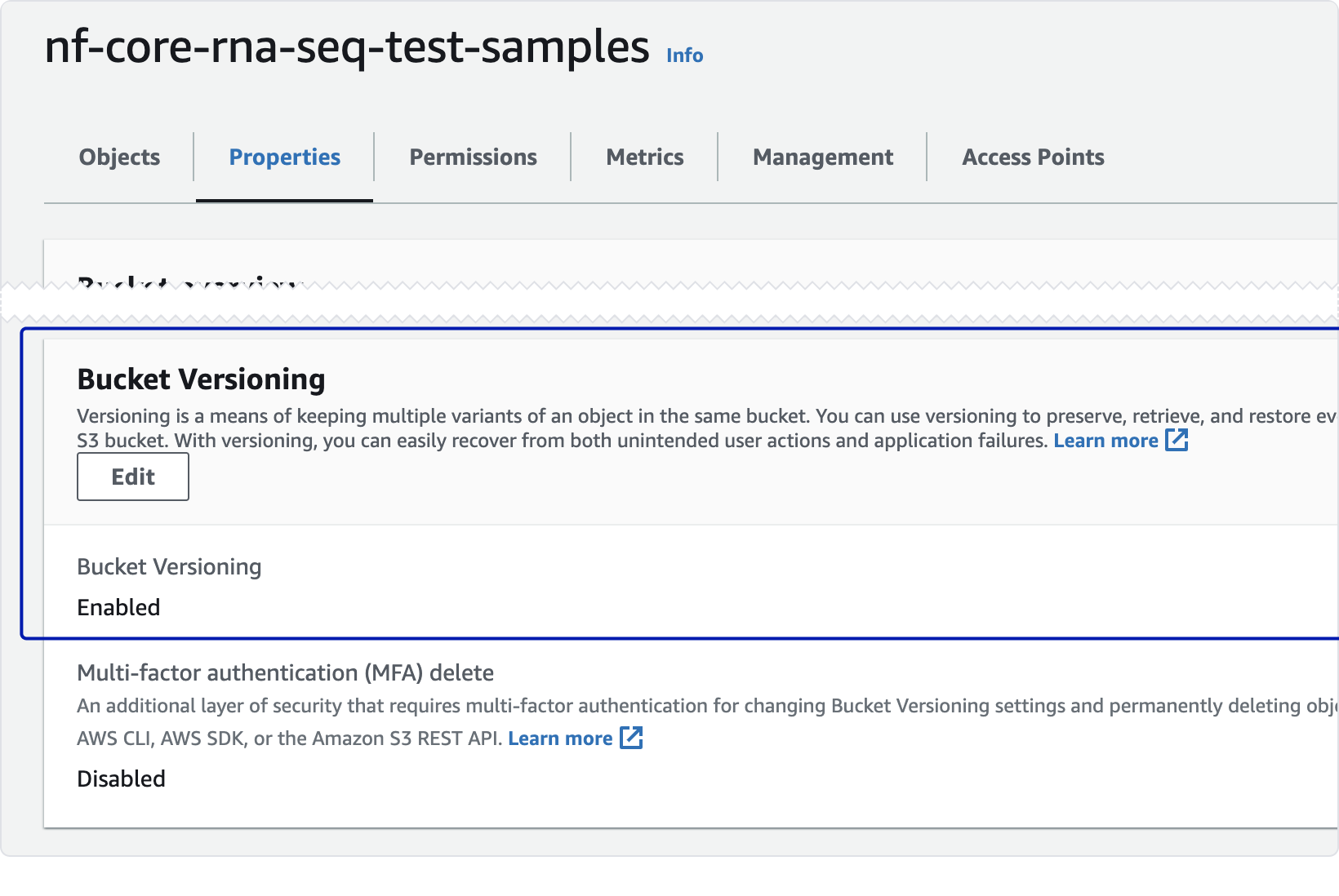Open the Management tab
Viewport: 1339px width, 896px height.
coord(823,157)
